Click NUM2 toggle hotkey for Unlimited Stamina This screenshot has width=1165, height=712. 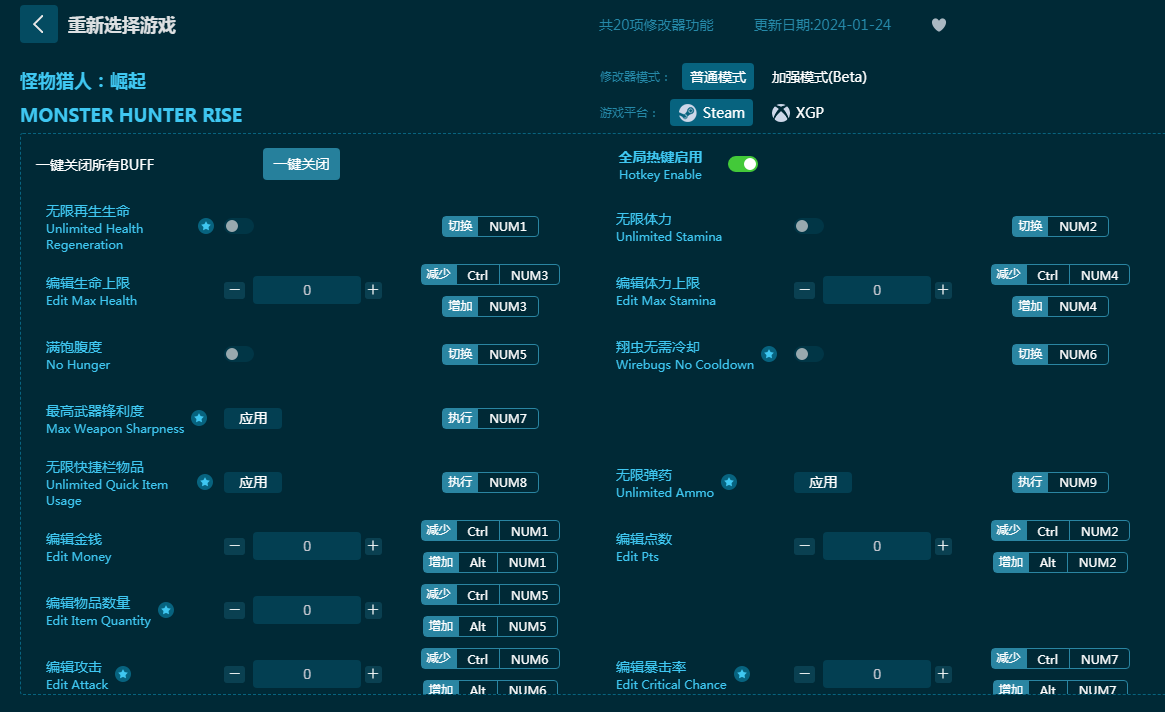pos(1060,227)
